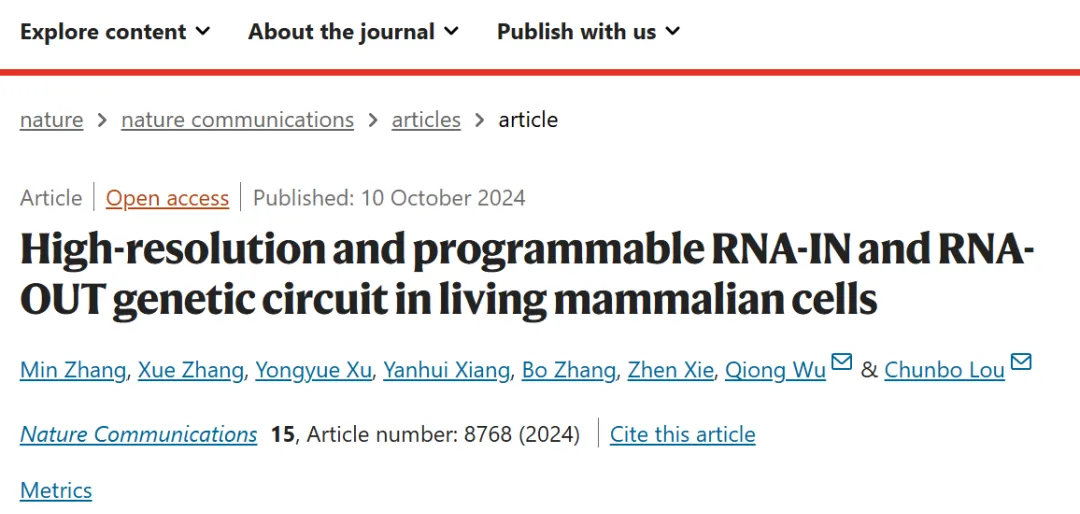Click Cite this article
The width and height of the screenshot is (1080, 514).
[682, 435]
